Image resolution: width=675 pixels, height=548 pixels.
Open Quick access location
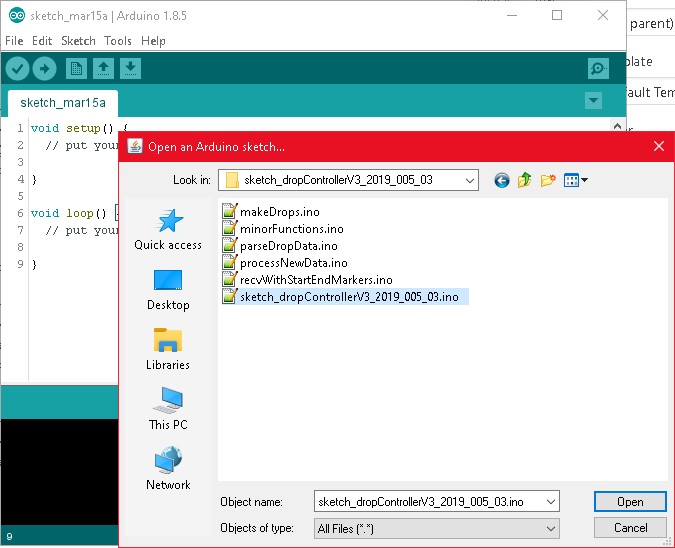[x=168, y=229]
